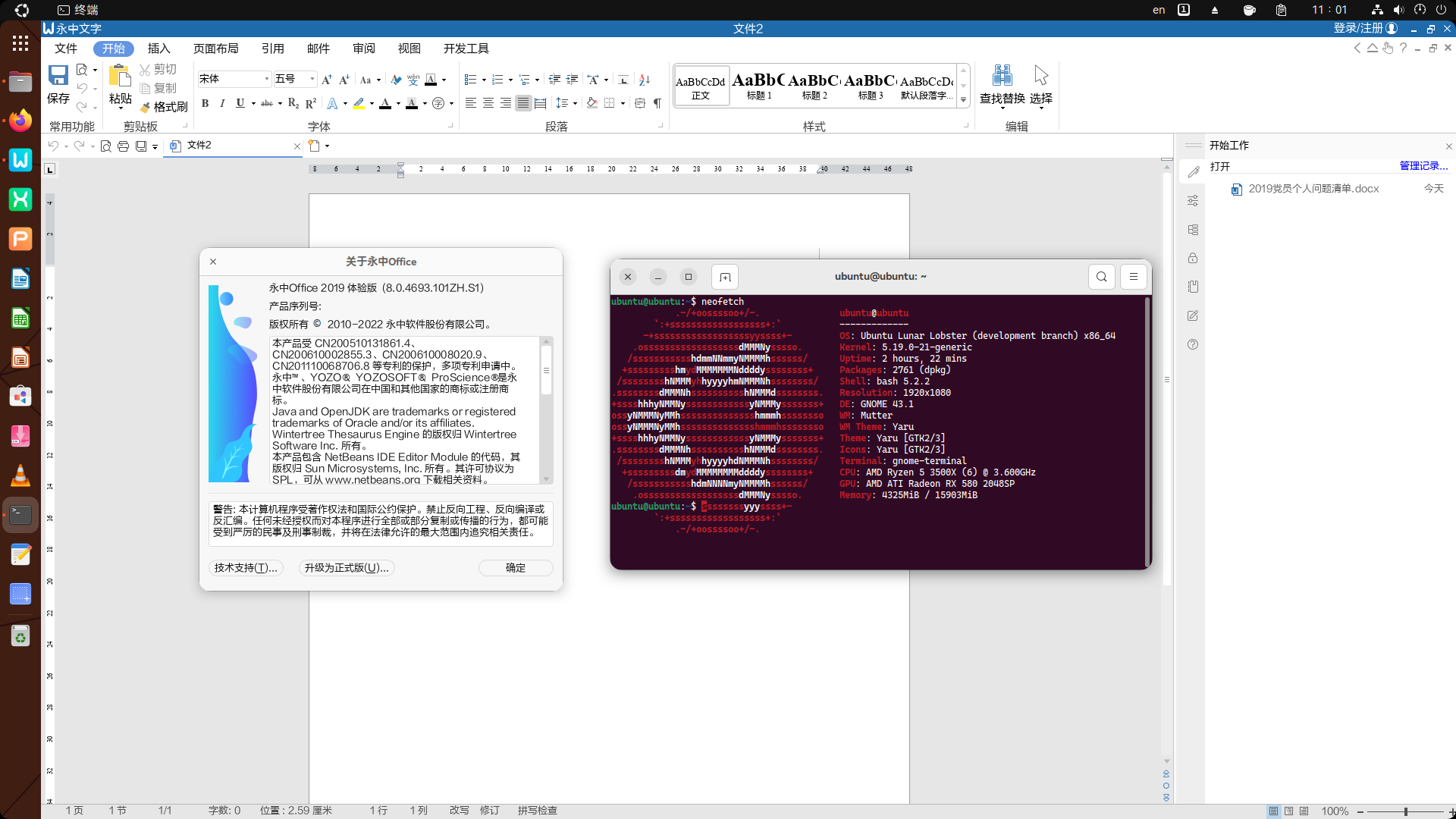The width and height of the screenshot is (1456, 819).
Task: Expand the numbered list dropdown arrow
Action: tap(510, 80)
